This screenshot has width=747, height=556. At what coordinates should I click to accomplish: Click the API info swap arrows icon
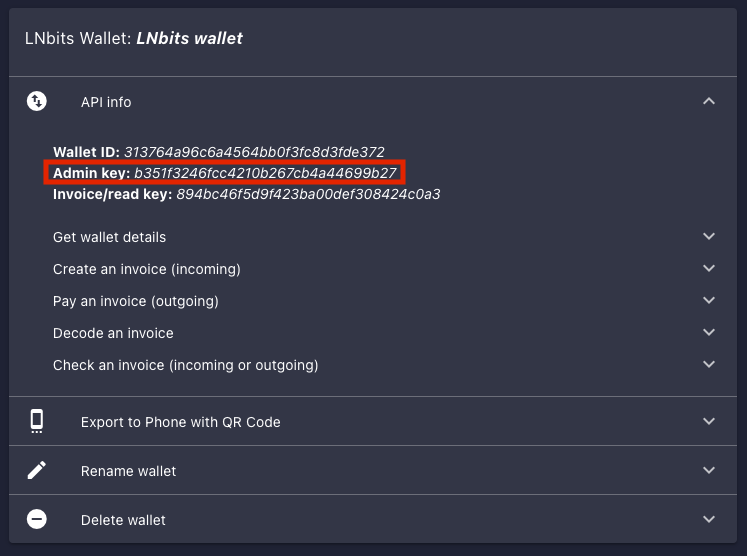[x=37, y=101]
